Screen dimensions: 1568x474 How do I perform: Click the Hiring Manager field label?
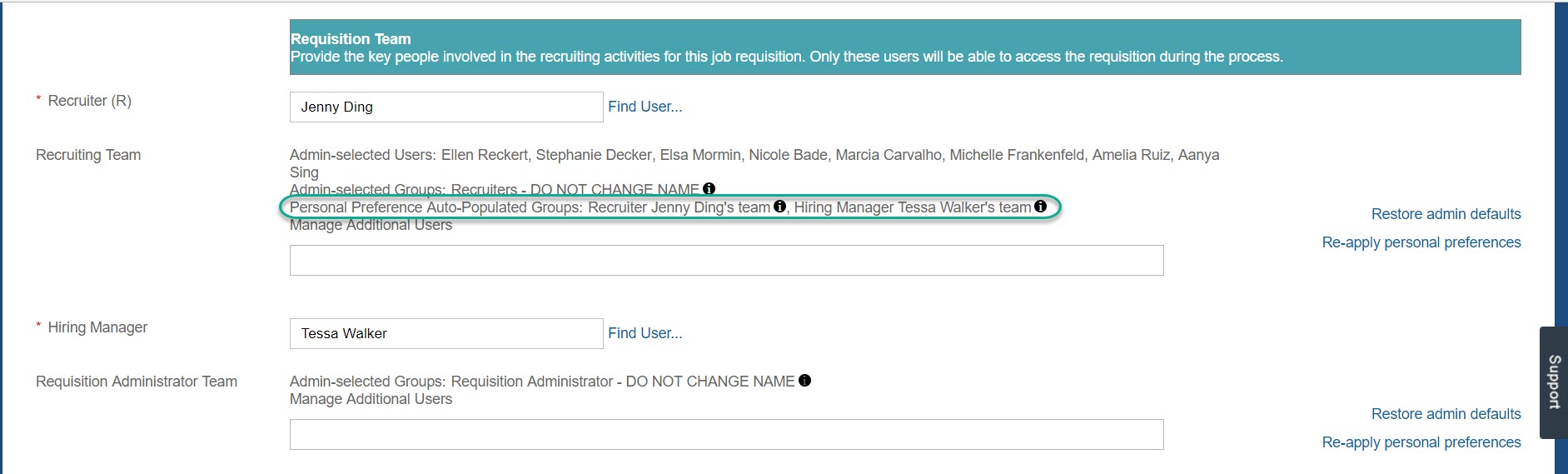pyautogui.click(x=97, y=327)
